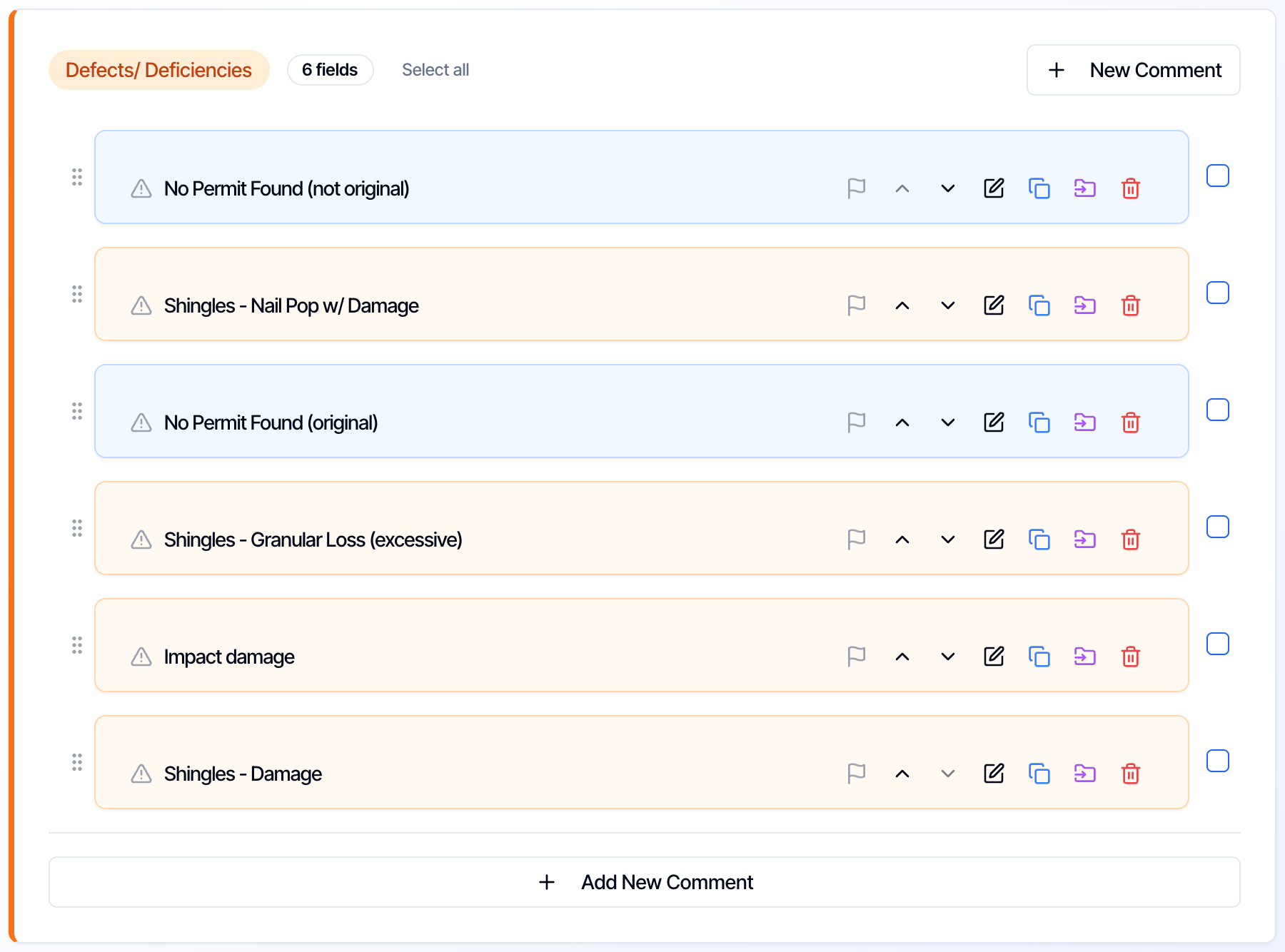Move Impact damage down one position
Screen dimensions: 1285x952
click(948, 657)
